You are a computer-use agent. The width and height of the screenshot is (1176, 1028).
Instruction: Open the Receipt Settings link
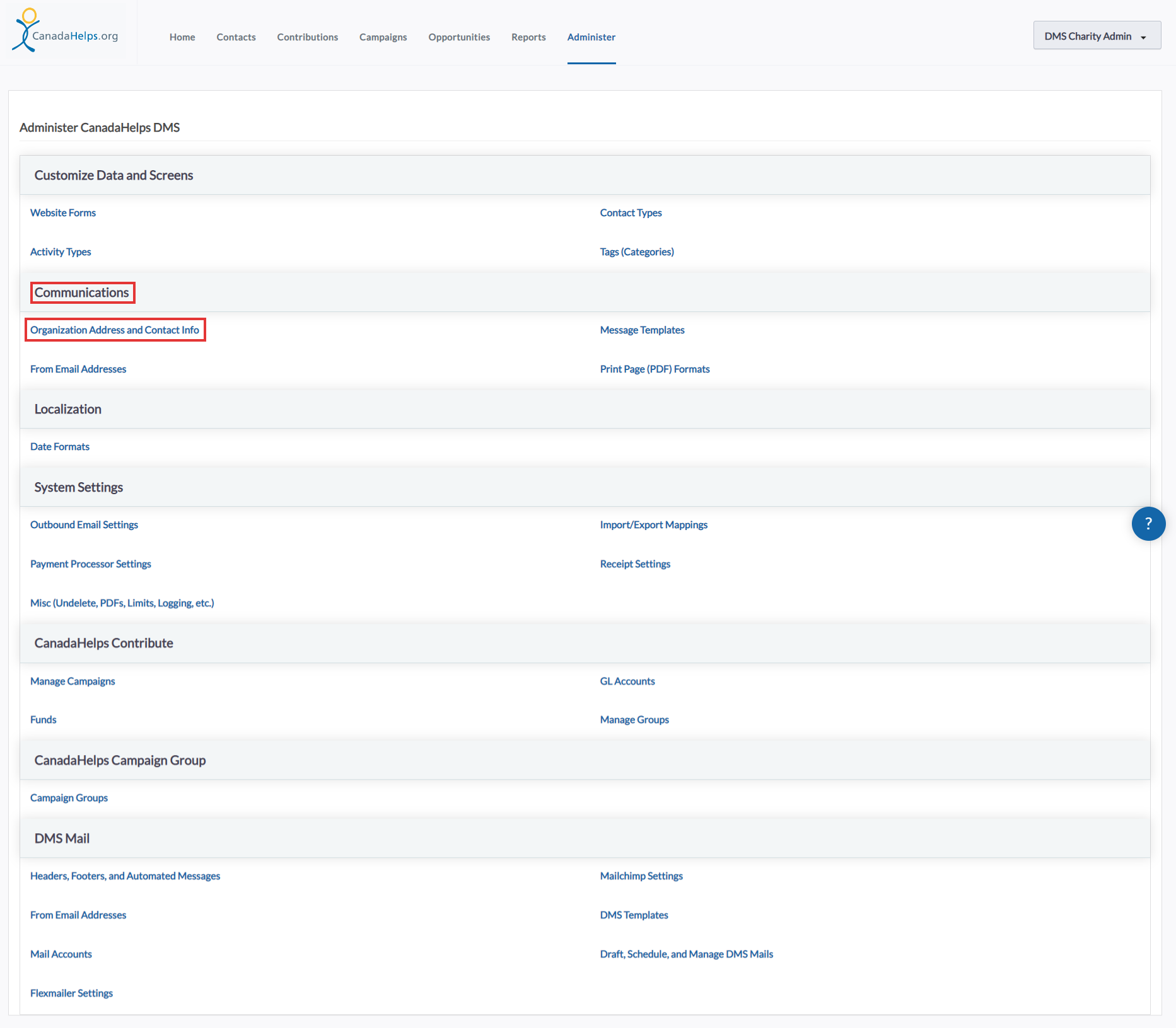pyautogui.click(x=635, y=564)
